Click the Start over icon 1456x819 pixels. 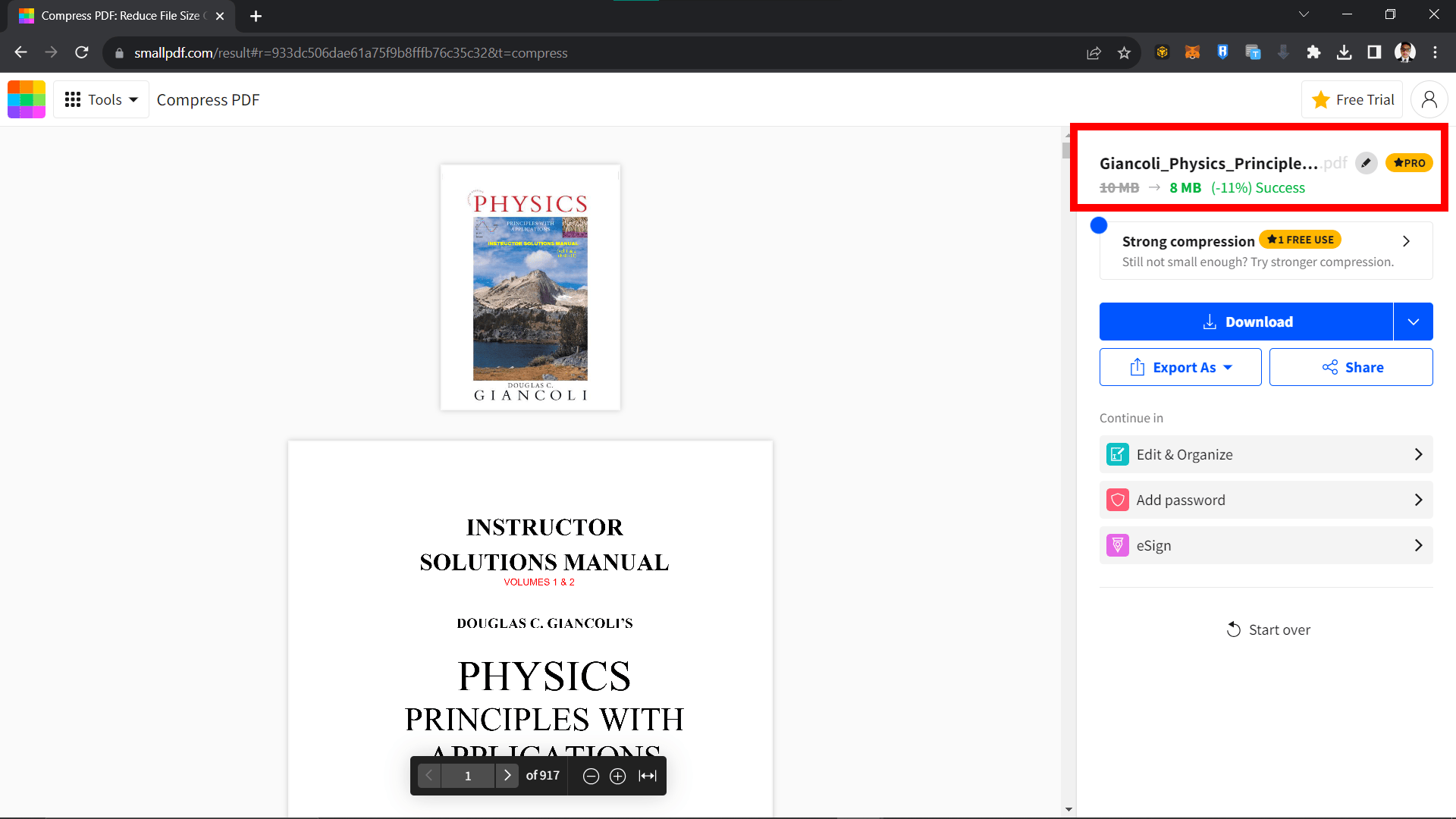point(1235,629)
